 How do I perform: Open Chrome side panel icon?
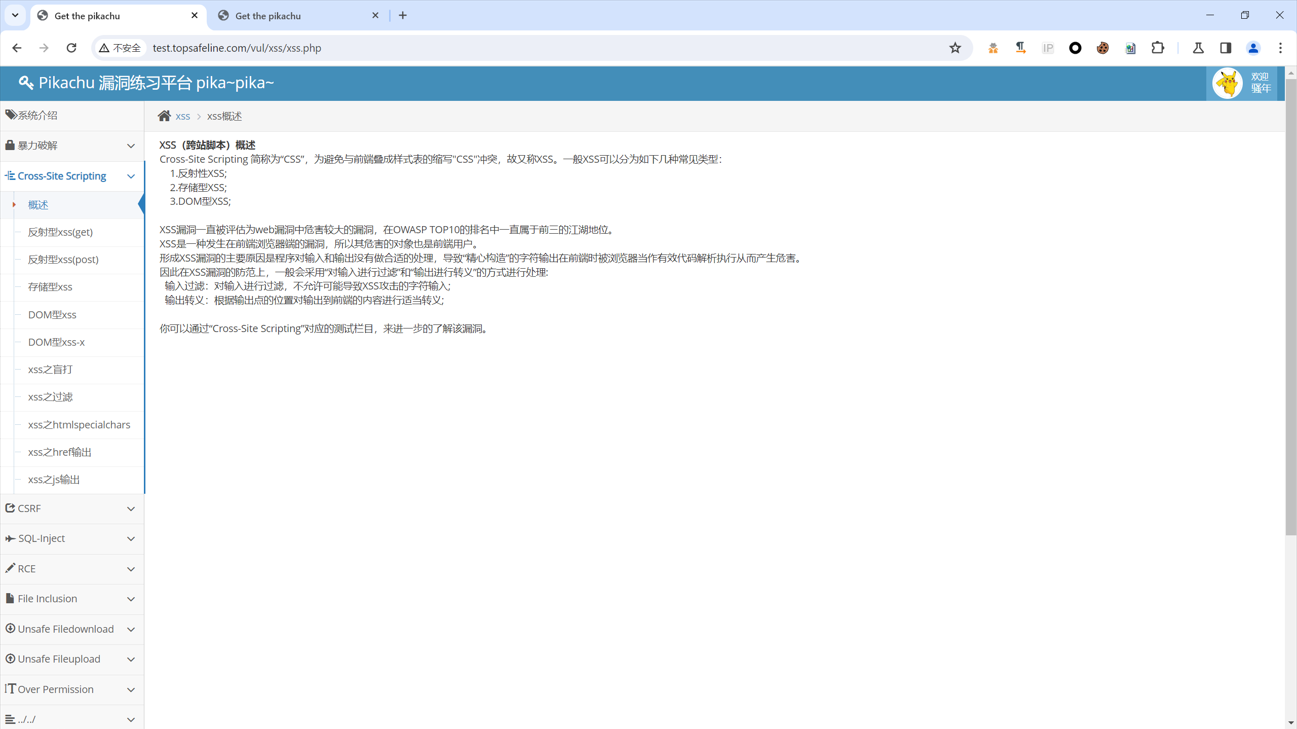pyautogui.click(x=1225, y=48)
